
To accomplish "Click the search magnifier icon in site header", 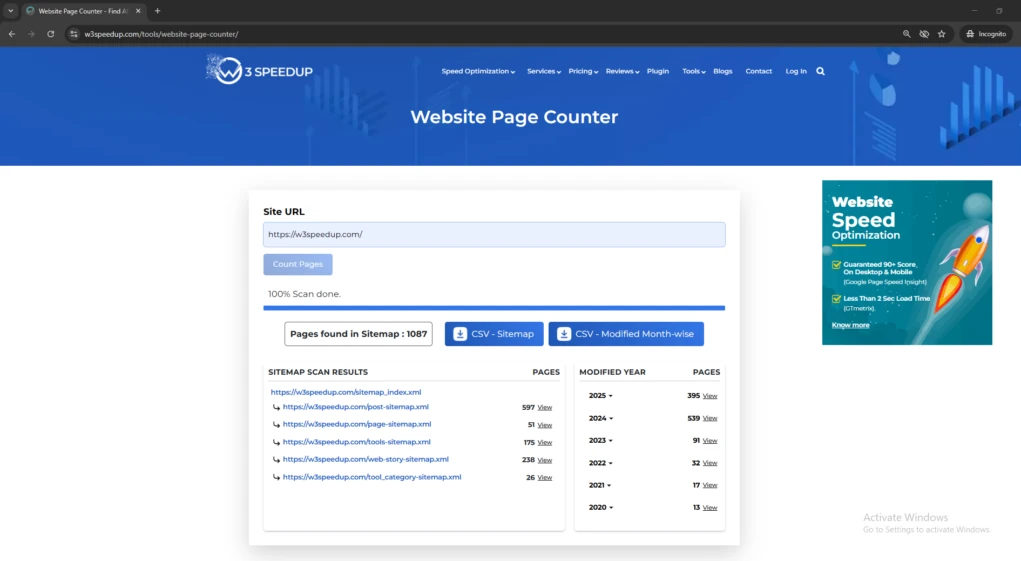I will pyautogui.click(x=820, y=71).
